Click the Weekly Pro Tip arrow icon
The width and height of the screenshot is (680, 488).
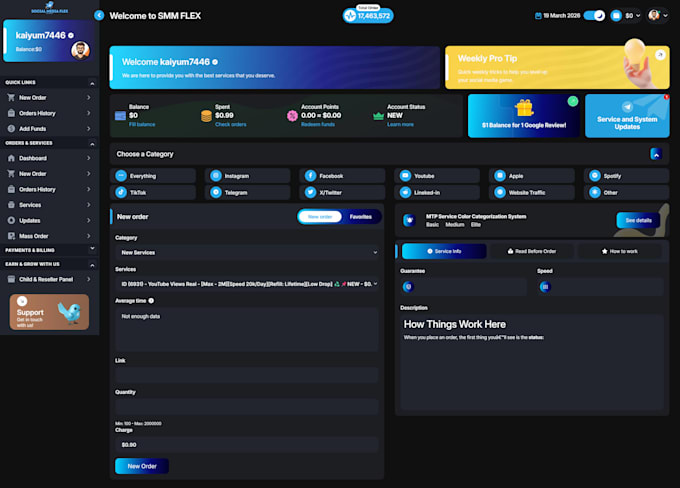pyautogui.click(x=660, y=55)
